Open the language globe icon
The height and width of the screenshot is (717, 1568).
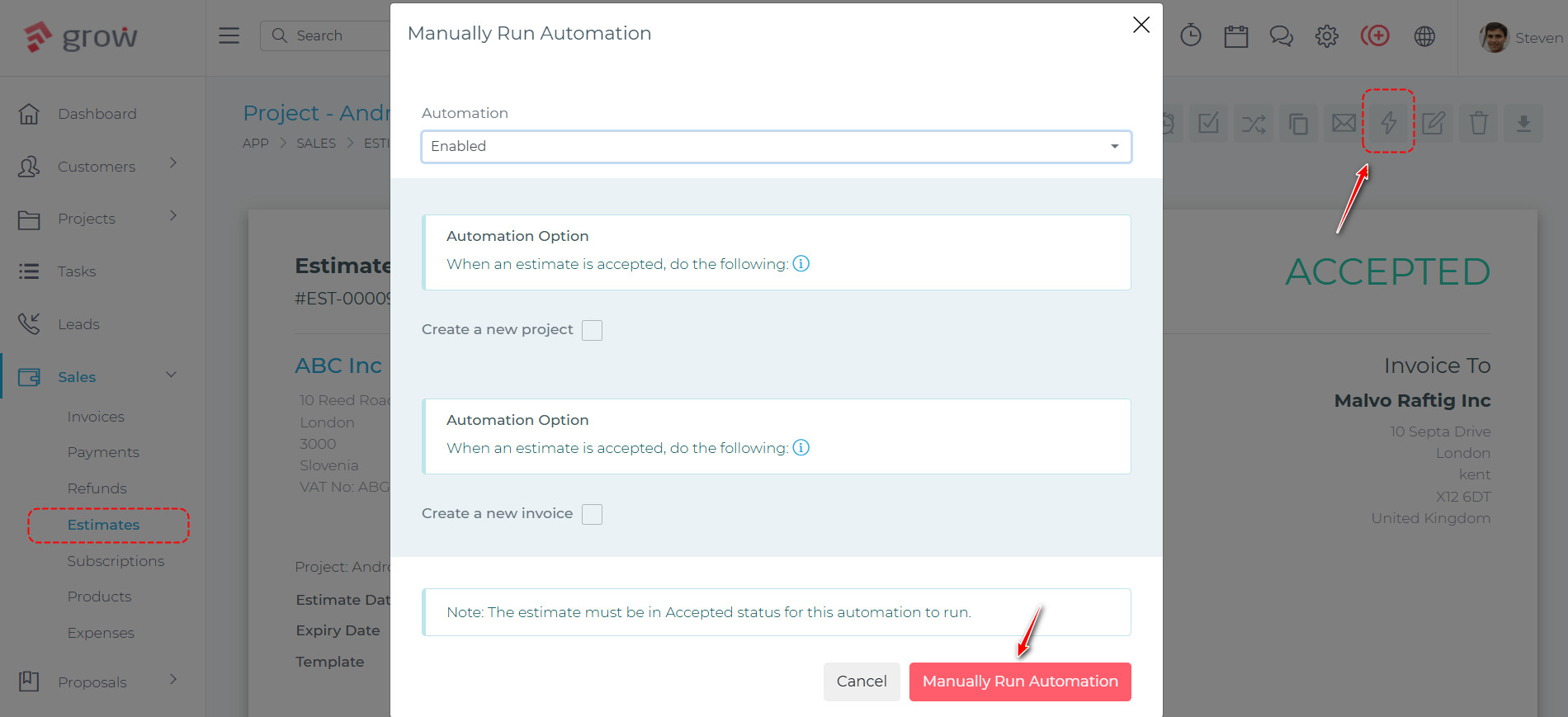click(x=1424, y=36)
